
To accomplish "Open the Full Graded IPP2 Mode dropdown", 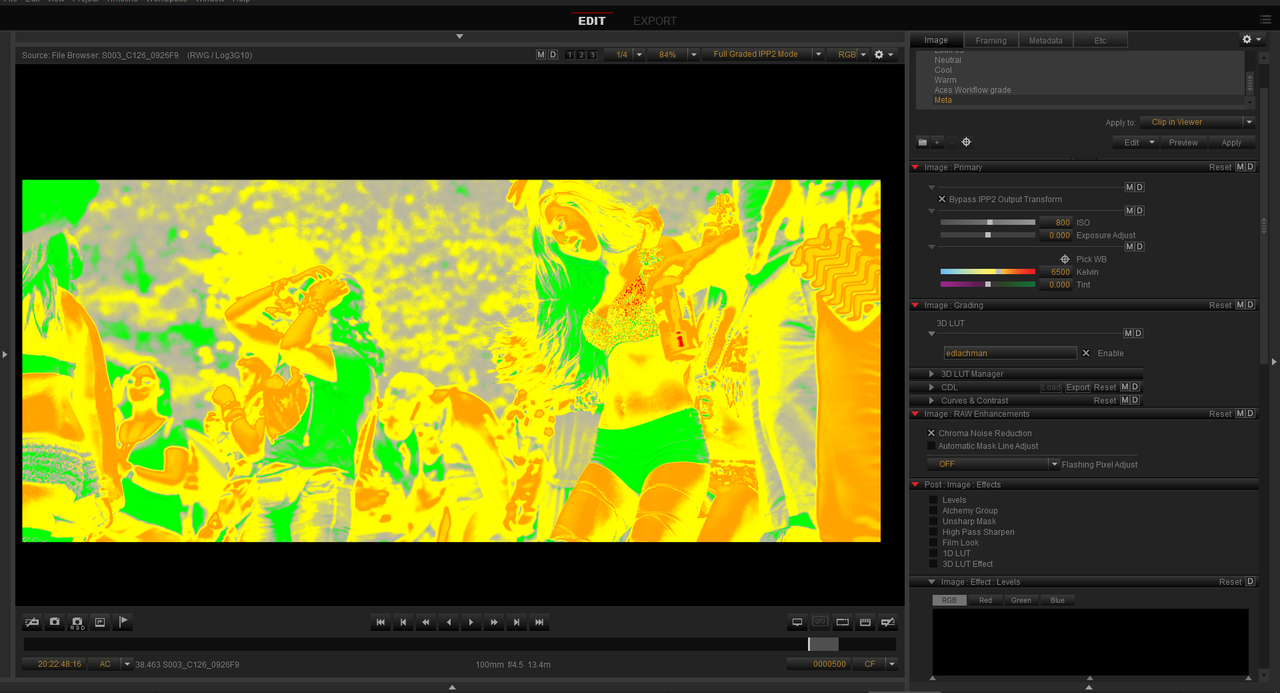I will (763, 54).
